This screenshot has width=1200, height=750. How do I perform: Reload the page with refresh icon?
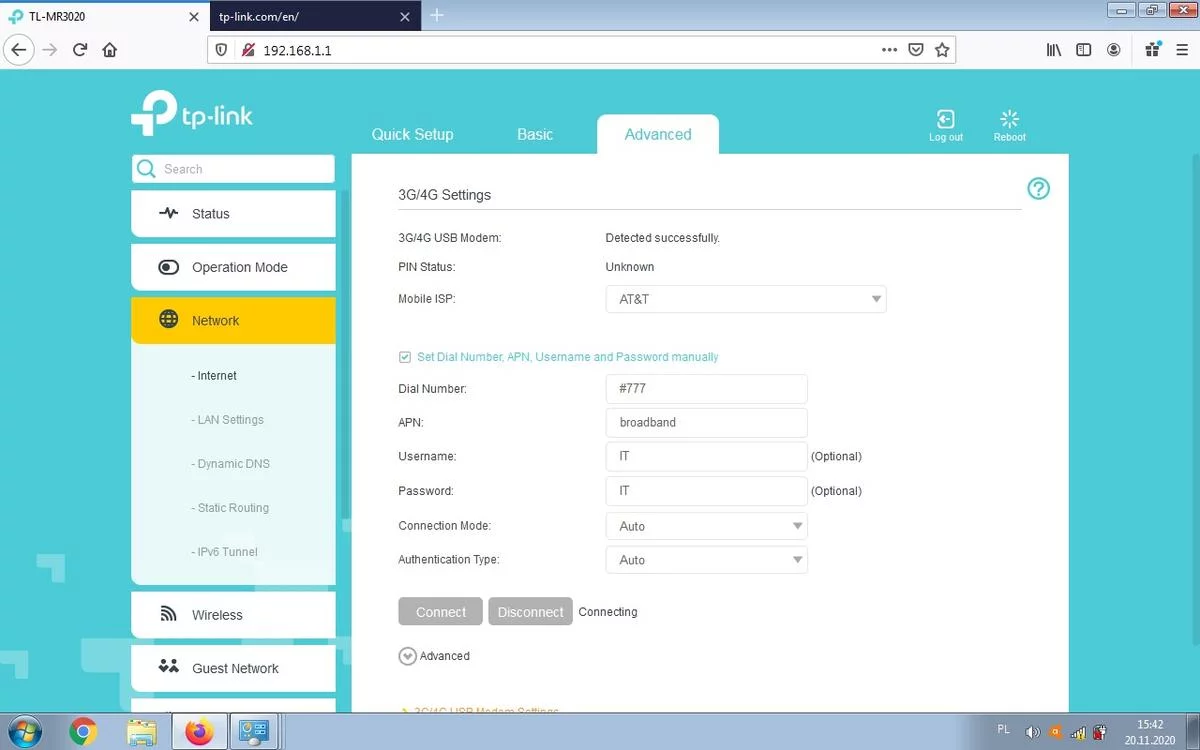click(x=80, y=49)
